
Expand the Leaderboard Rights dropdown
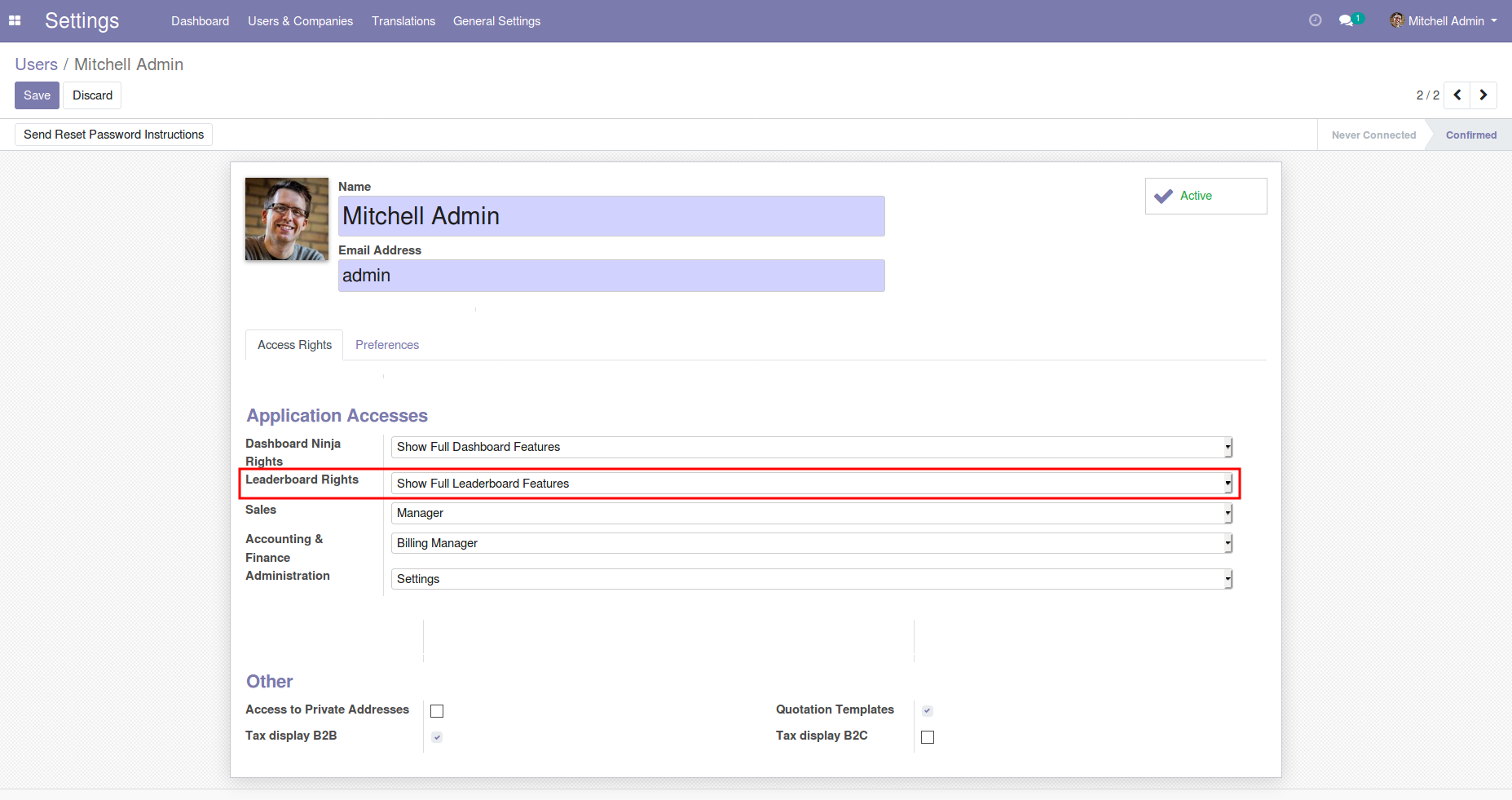click(811, 484)
